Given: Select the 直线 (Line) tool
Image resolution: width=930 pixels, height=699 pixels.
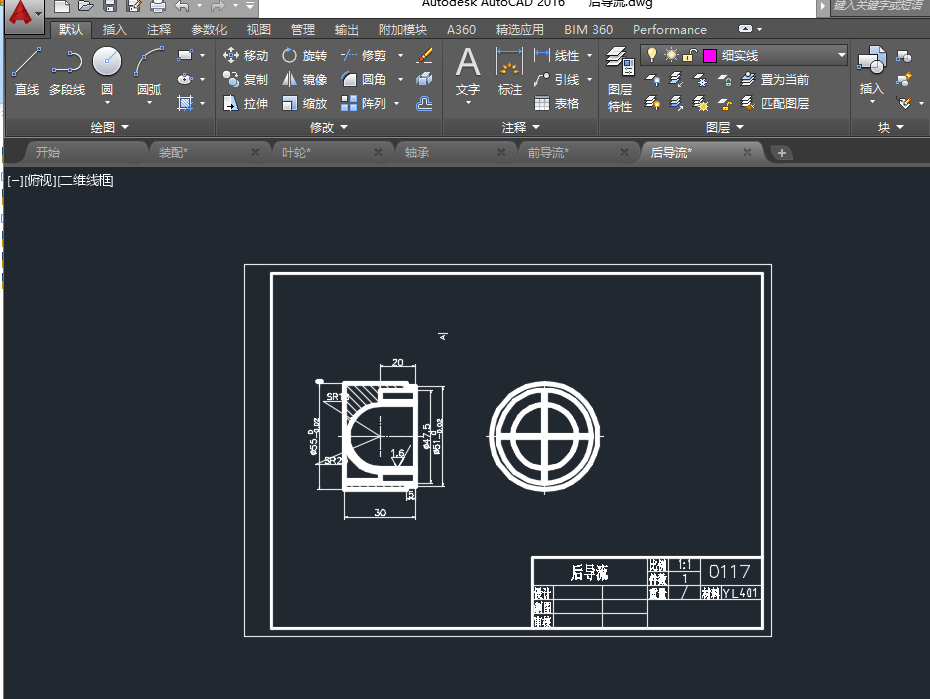Looking at the screenshot, I should [x=27, y=71].
